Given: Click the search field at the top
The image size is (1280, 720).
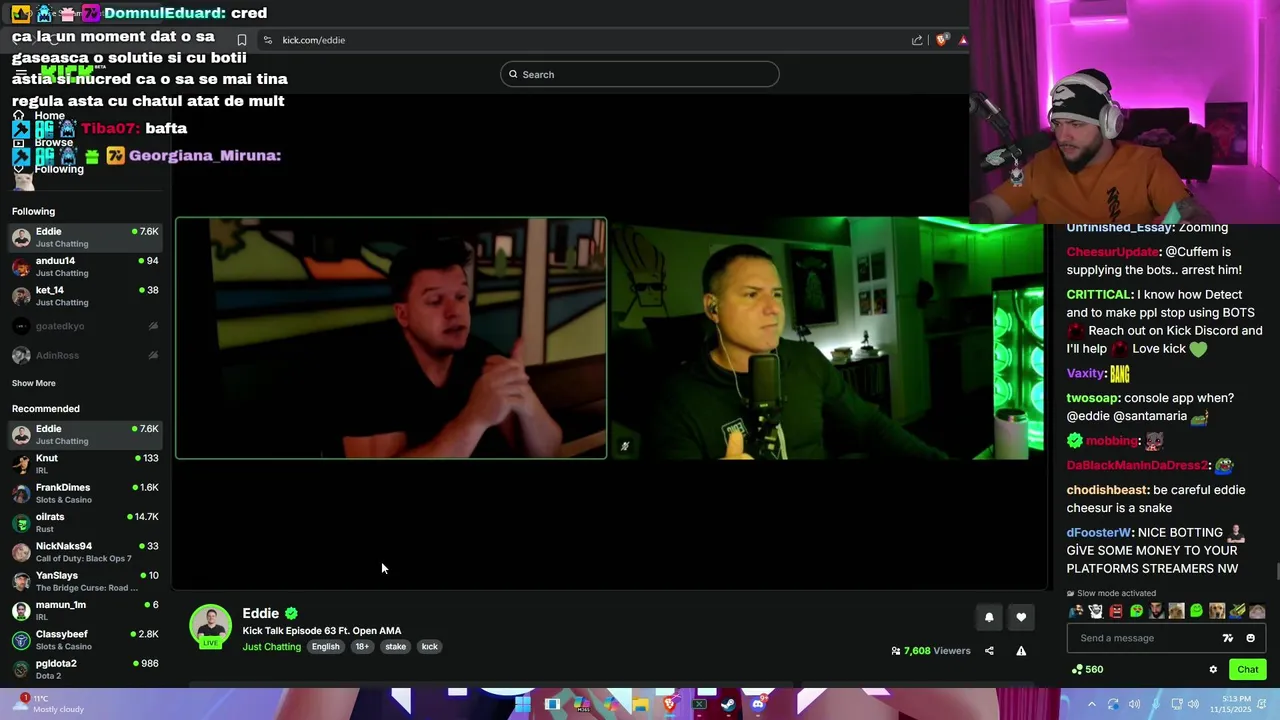Looking at the screenshot, I should click(x=640, y=74).
